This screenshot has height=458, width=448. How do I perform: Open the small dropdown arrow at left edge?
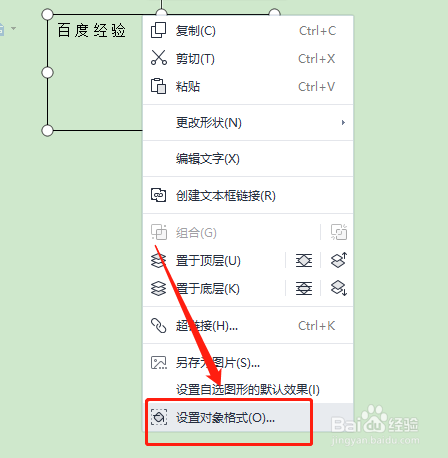pos(13,28)
